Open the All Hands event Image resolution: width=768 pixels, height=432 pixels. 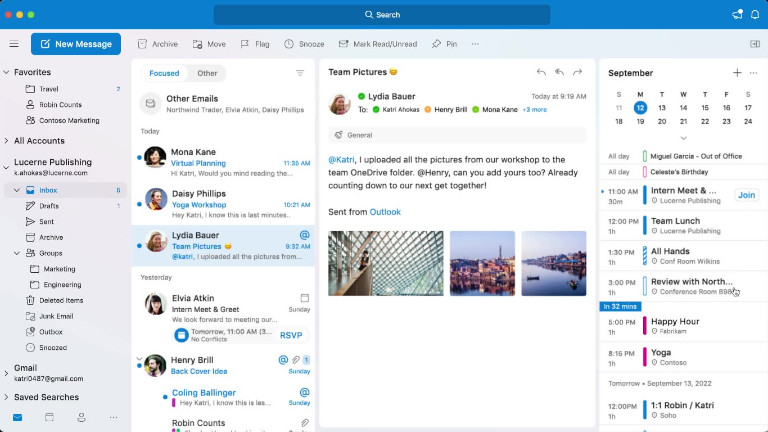[684, 256]
